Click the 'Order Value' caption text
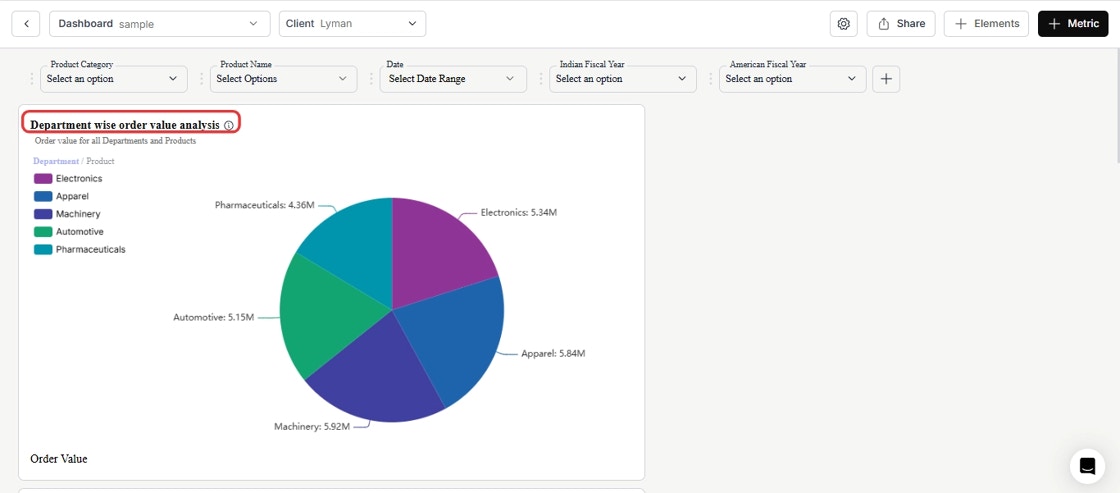 pos(59,459)
